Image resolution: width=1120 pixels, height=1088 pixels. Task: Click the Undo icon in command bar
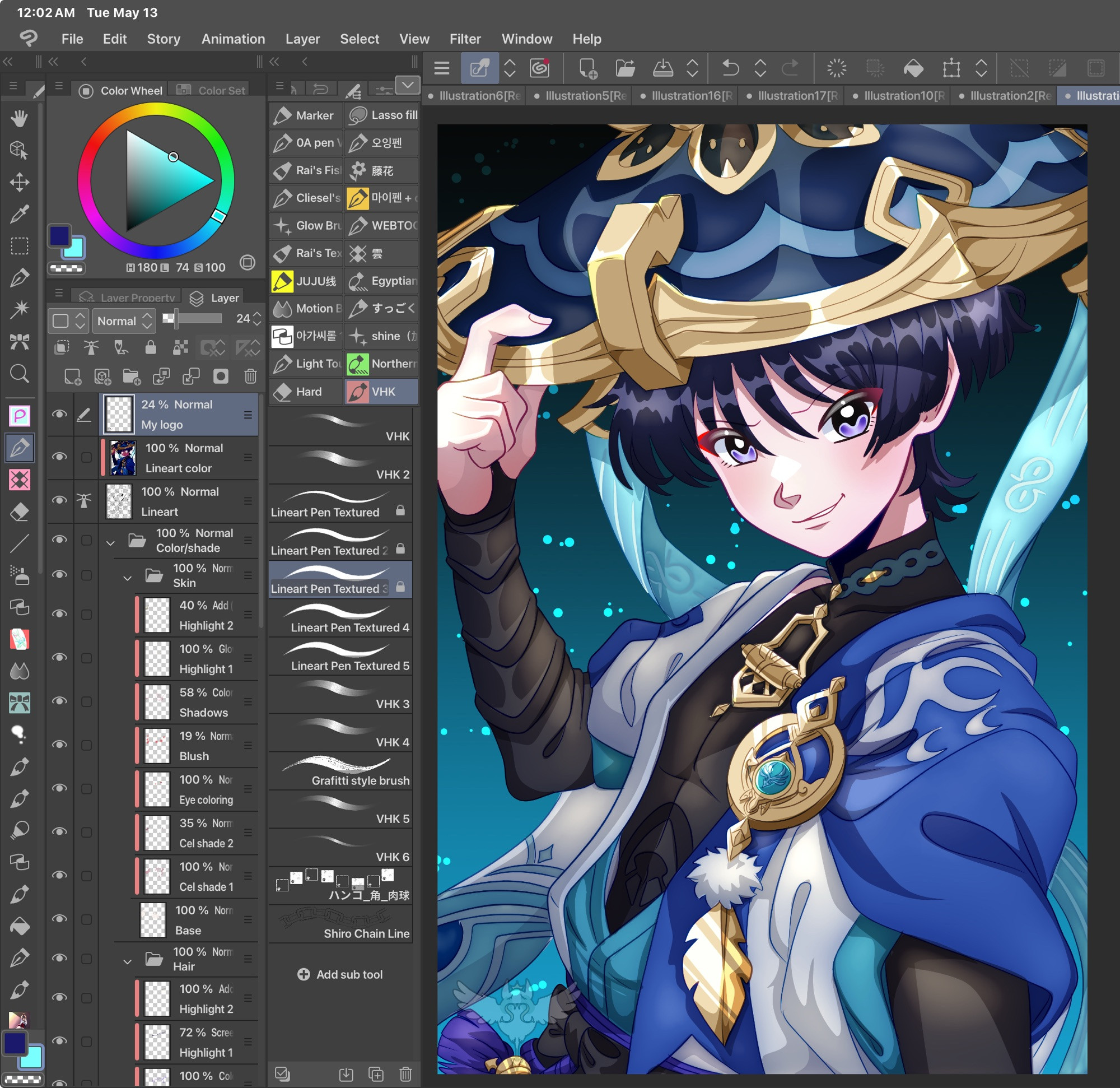tap(730, 68)
